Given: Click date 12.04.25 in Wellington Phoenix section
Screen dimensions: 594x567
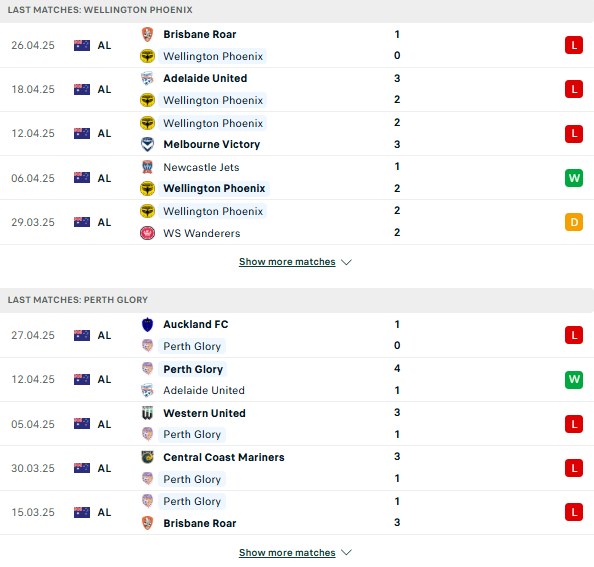Looking at the screenshot, I should pos(33,133).
